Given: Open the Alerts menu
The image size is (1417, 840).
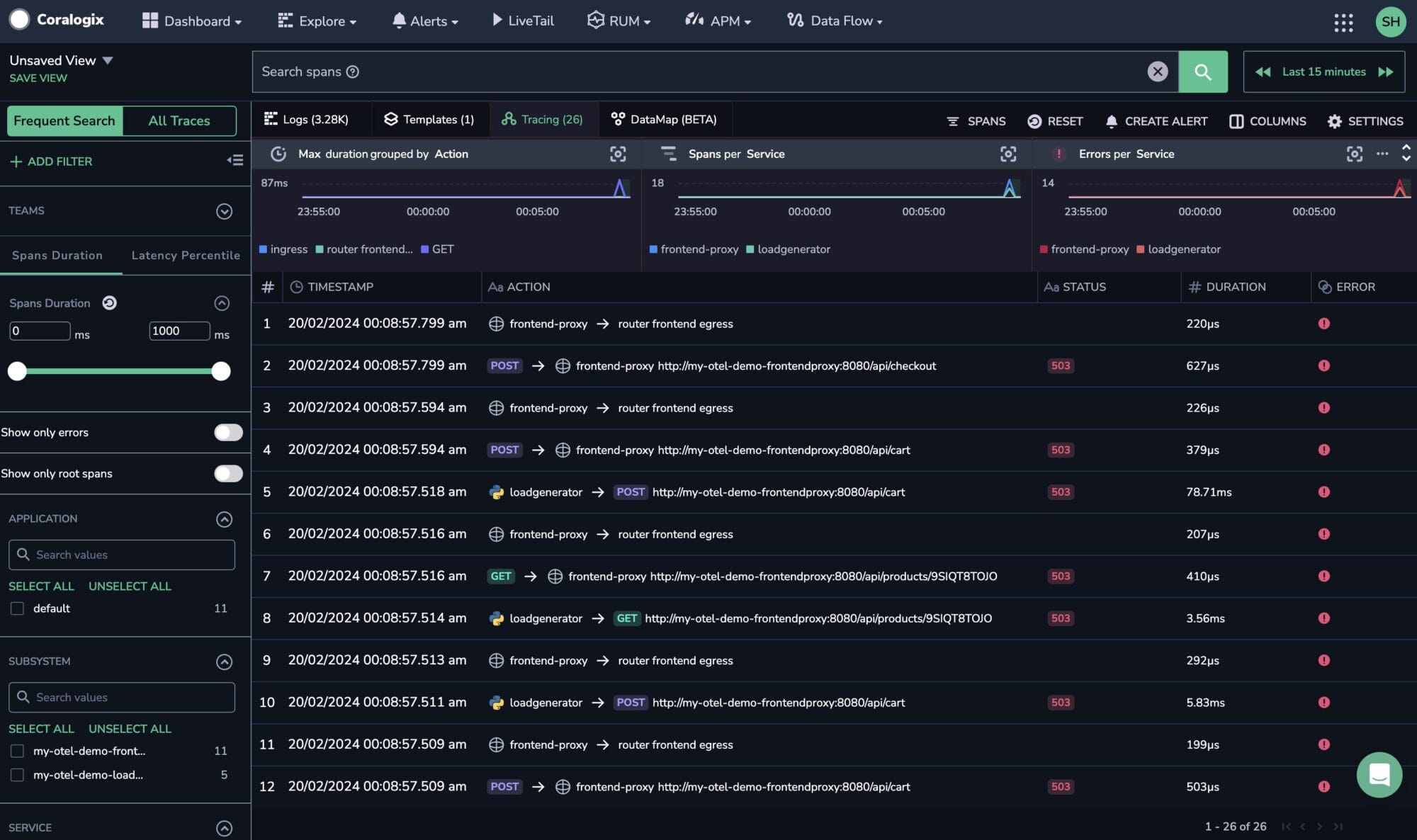Looking at the screenshot, I should pos(425,21).
